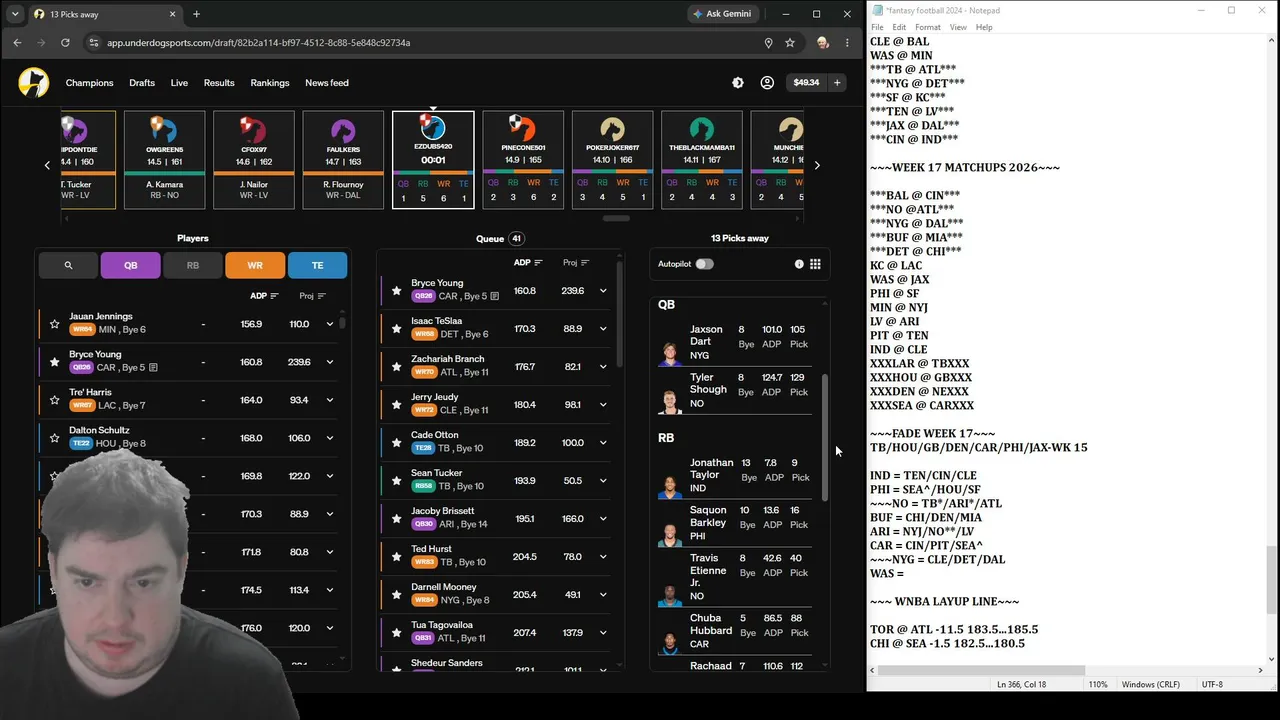
Task: Expand Dalton Schultz row in Players list
Action: 330,438
